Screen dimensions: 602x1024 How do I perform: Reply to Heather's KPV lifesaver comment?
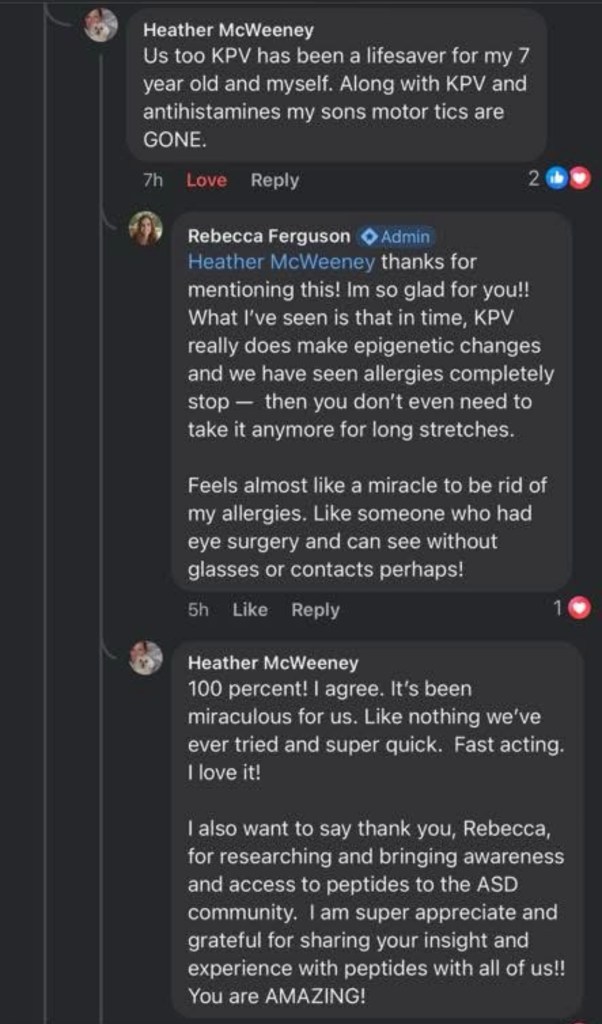click(x=275, y=180)
